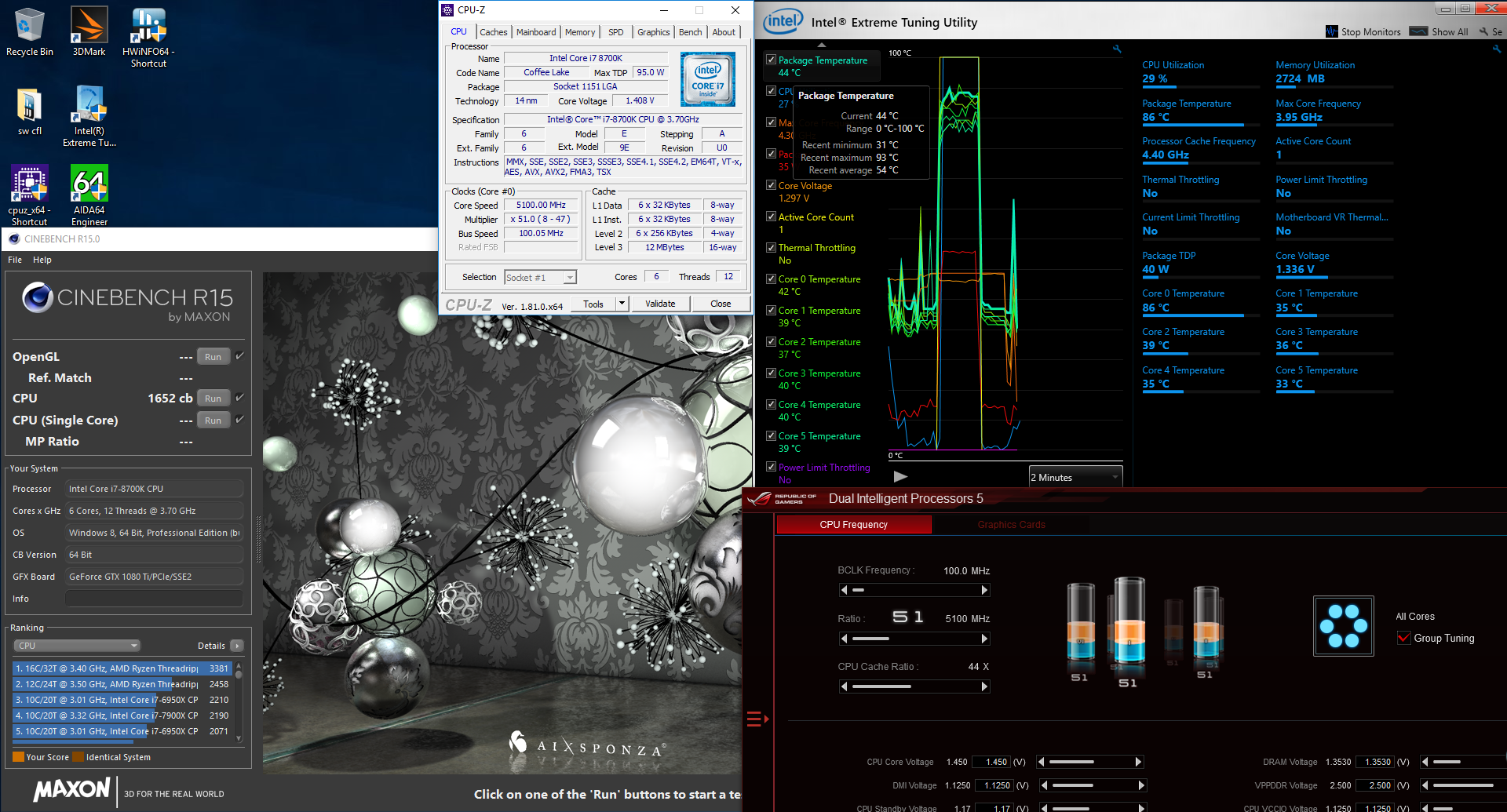Switch to the Caches tab in CPU-Z

[494, 32]
